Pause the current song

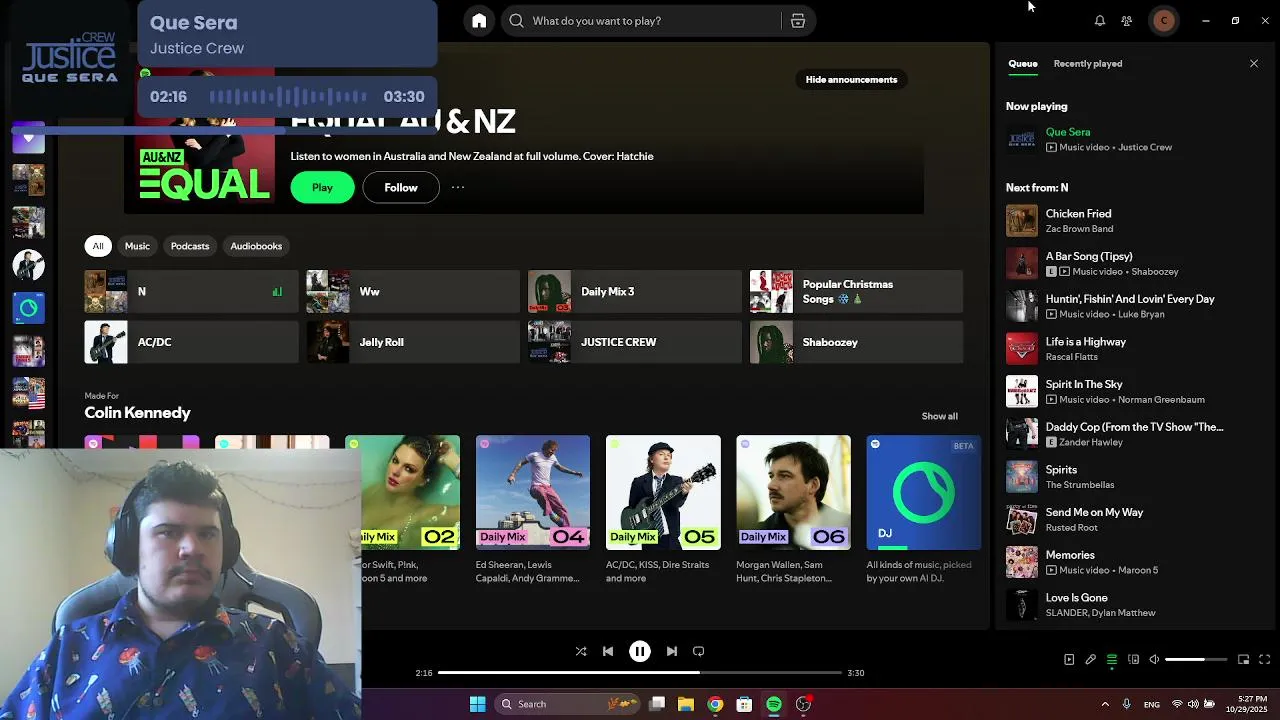coord(640,651)
